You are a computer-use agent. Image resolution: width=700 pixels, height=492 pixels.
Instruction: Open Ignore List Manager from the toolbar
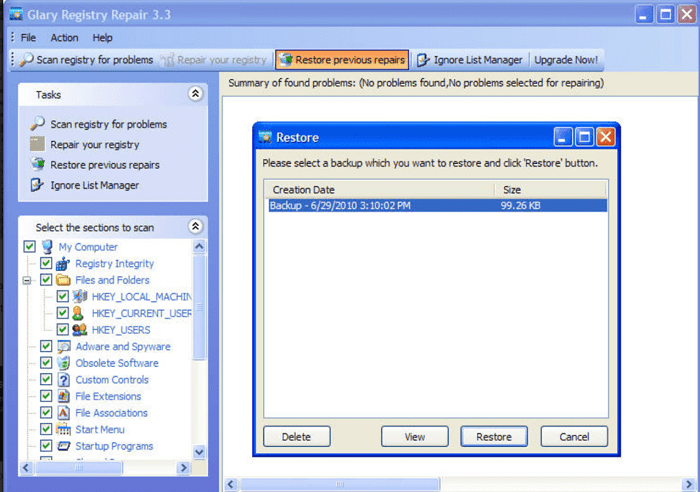click(470, 60)
